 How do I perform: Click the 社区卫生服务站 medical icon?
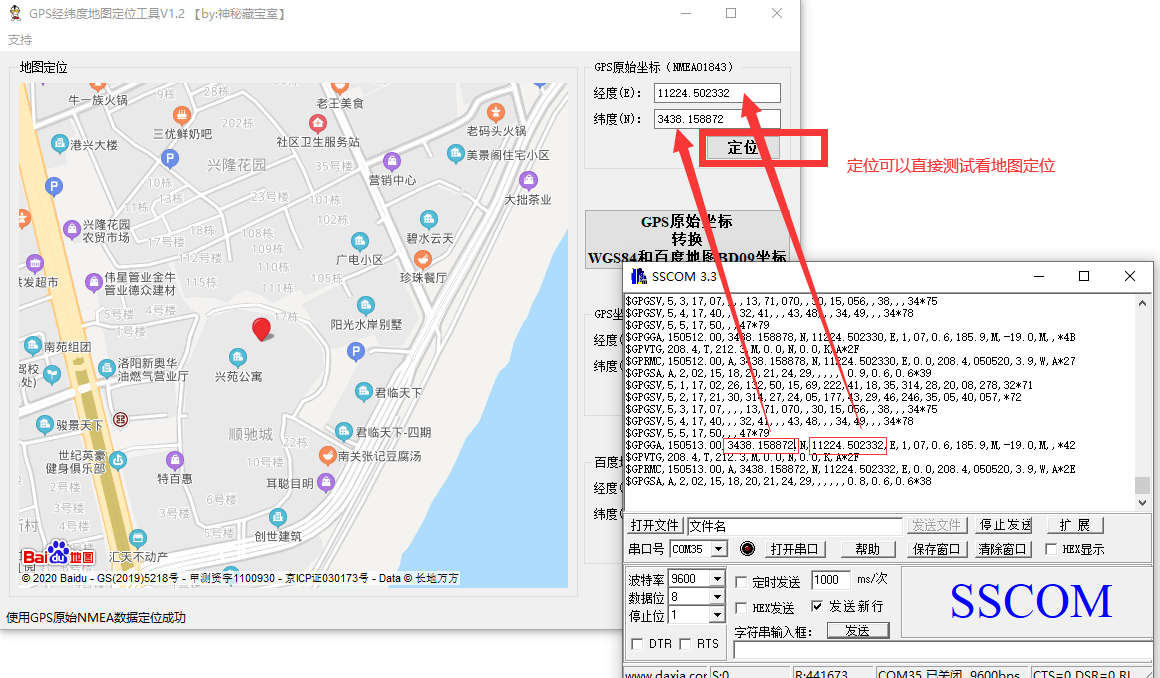[318, 124]
